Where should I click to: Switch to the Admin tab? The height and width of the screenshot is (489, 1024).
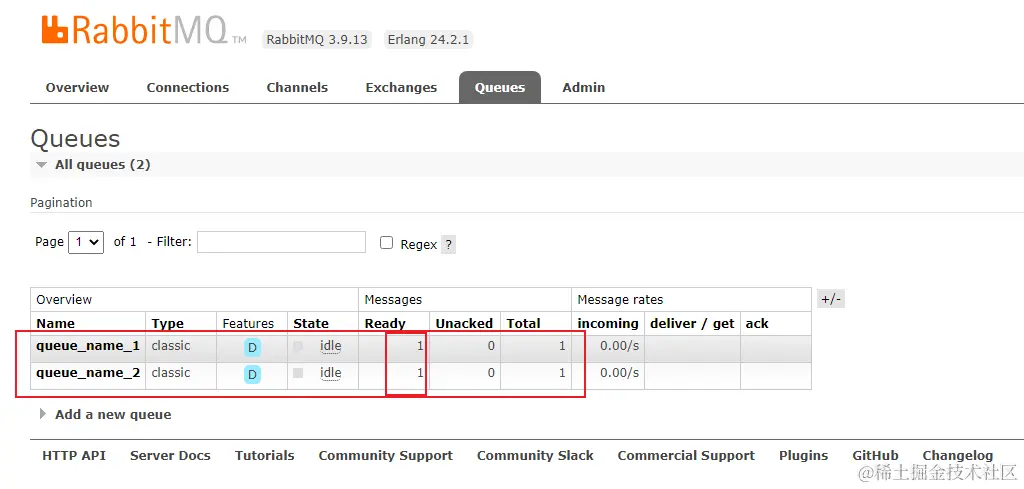(x=583, y=87)
